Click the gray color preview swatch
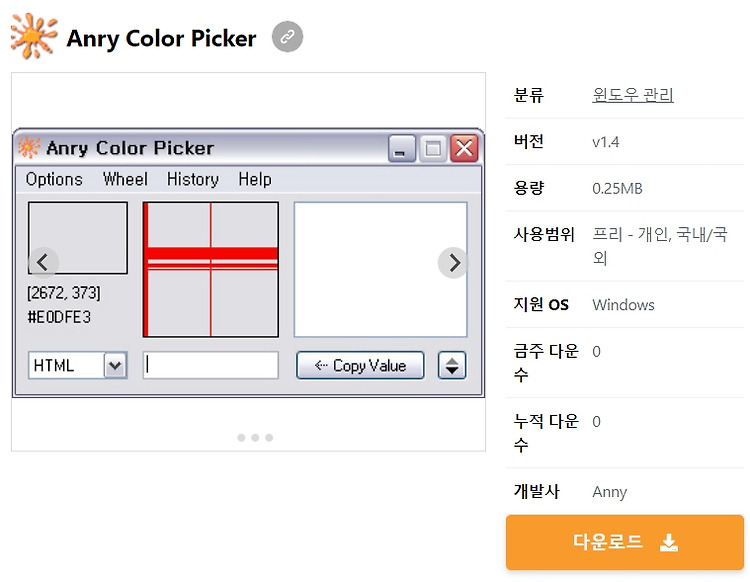750x582 pixels. tap(78, 238)
